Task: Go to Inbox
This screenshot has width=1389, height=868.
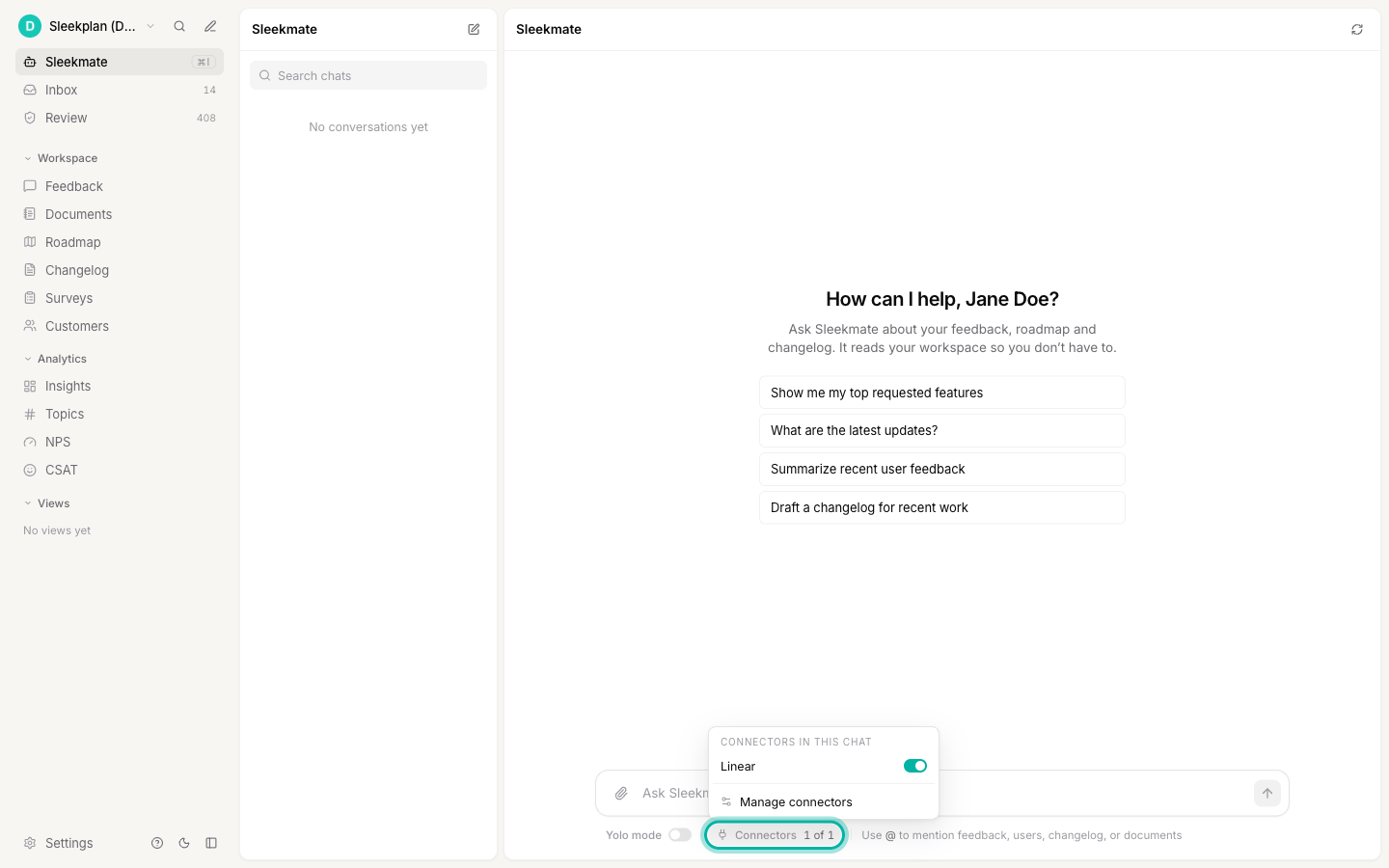Action: point(120,90)
